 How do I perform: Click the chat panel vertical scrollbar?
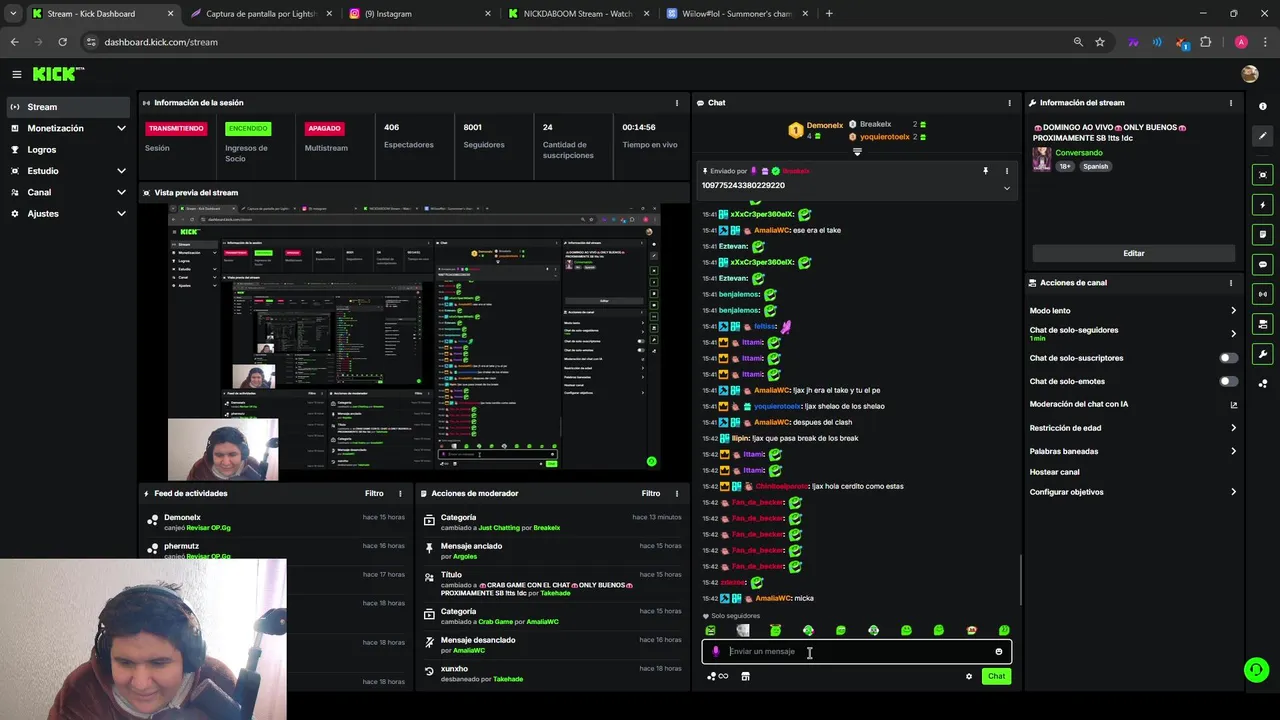pyautogui.click(x=1020, y=580)
